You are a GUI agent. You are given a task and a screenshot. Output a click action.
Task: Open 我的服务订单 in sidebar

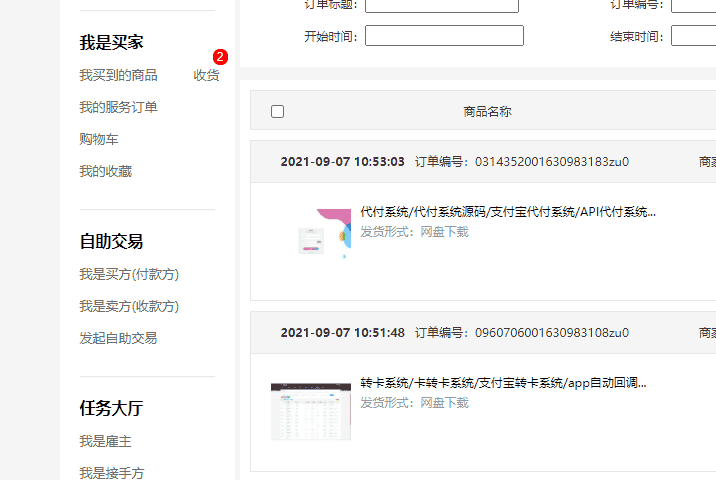(x=118, y=107)
